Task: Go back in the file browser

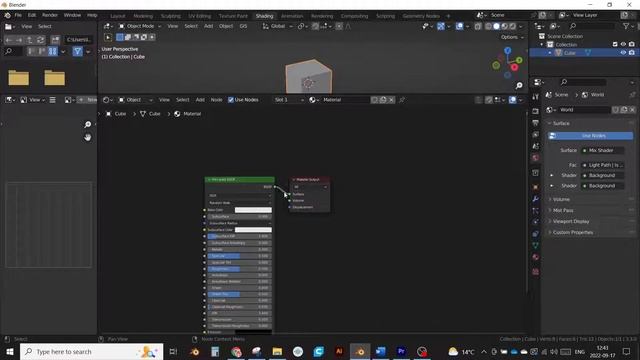Action: 9,40
